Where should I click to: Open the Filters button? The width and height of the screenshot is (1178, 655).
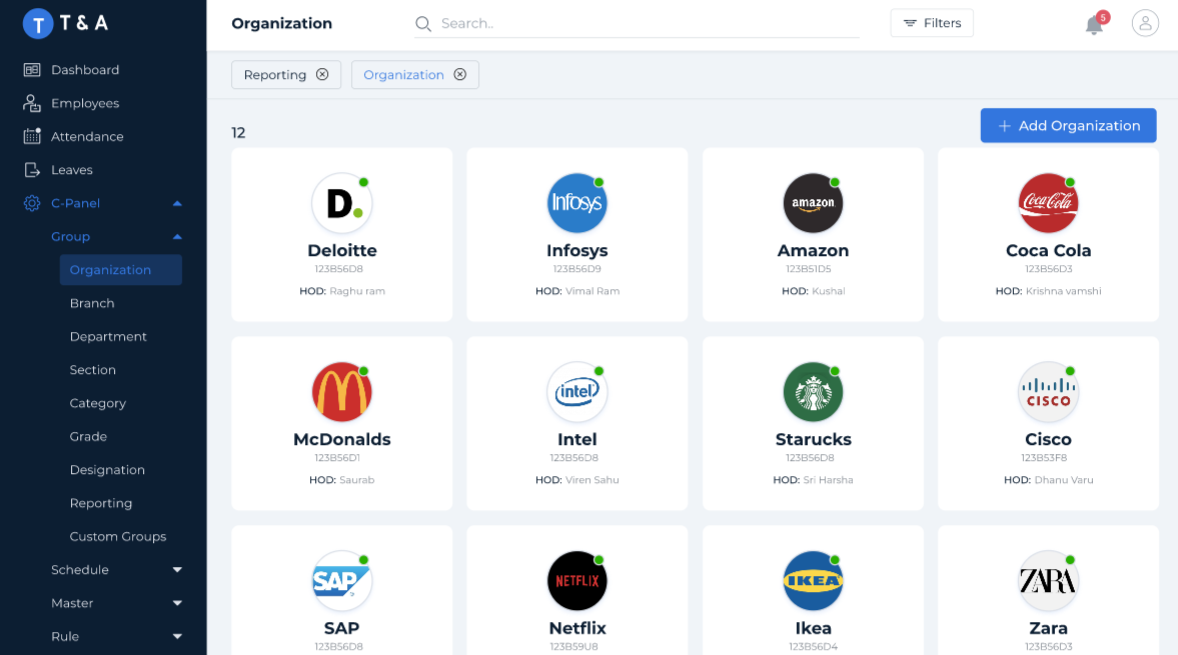tap(931, 23)
